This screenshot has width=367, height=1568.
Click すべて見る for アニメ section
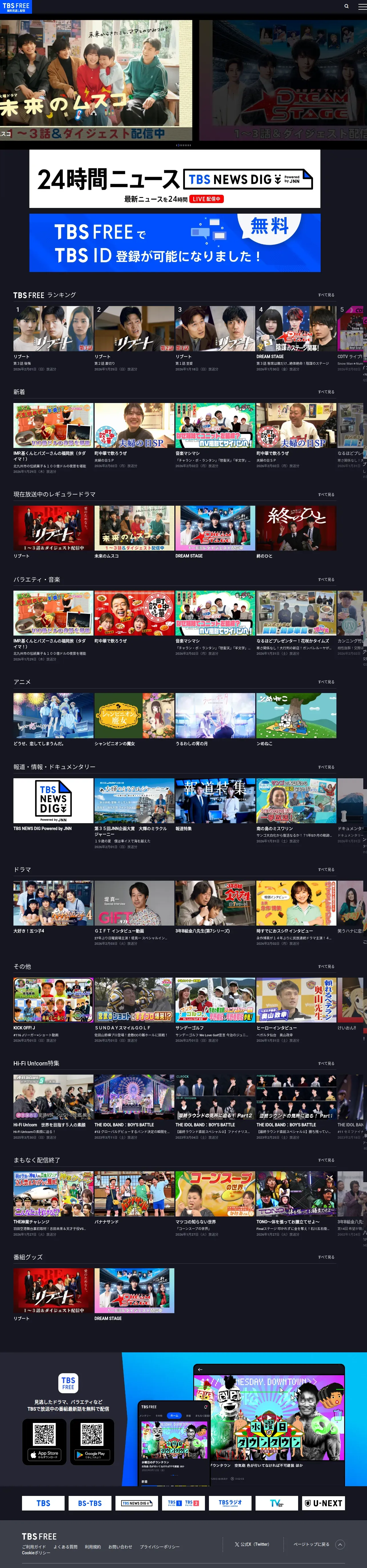pyautogui.click(x=326, y=682)
